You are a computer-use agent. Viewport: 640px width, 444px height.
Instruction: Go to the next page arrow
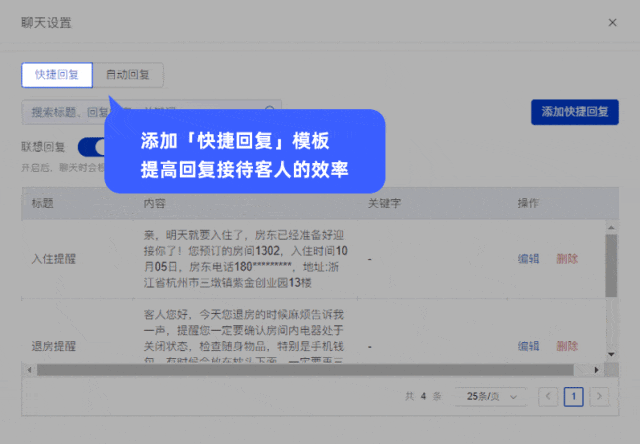pyautogui.click(x=599, y=396)
